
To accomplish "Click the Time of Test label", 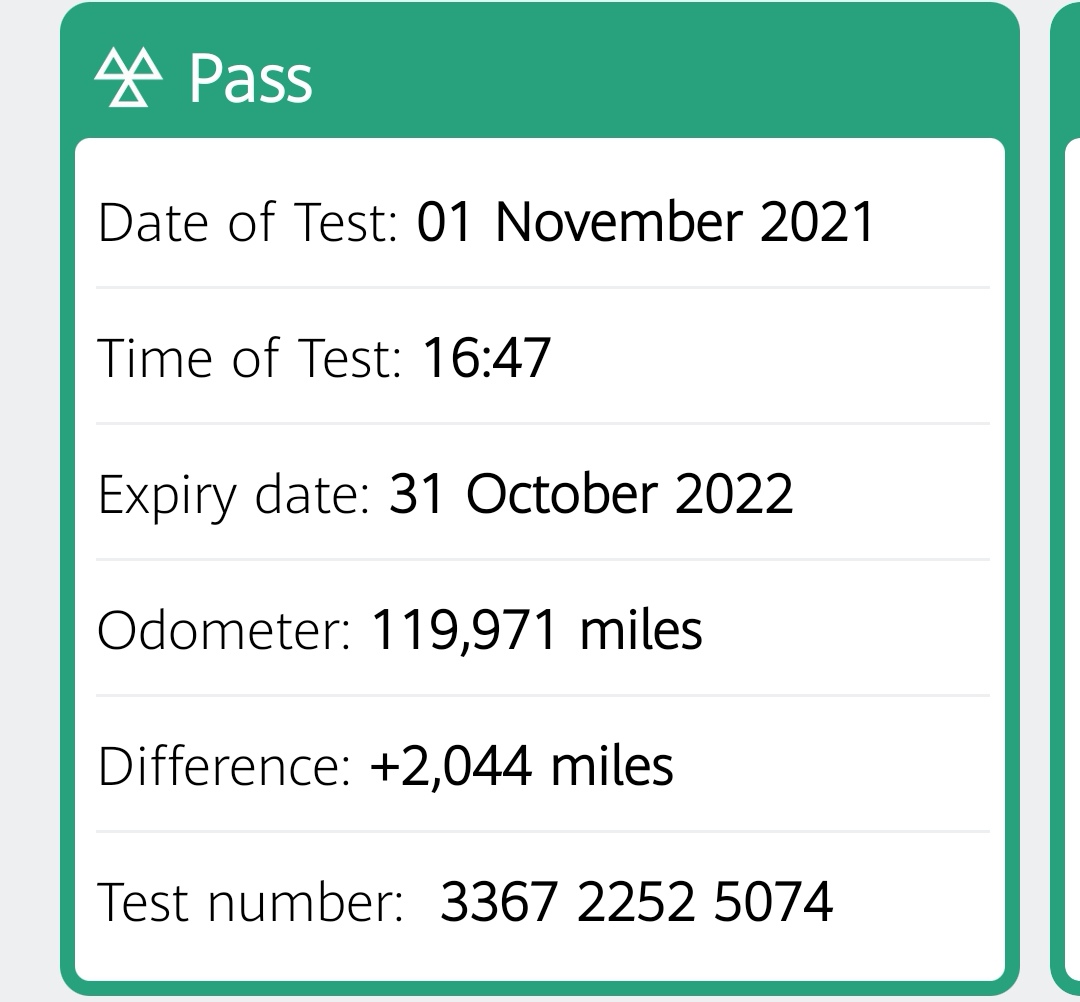I will (250, 358).
